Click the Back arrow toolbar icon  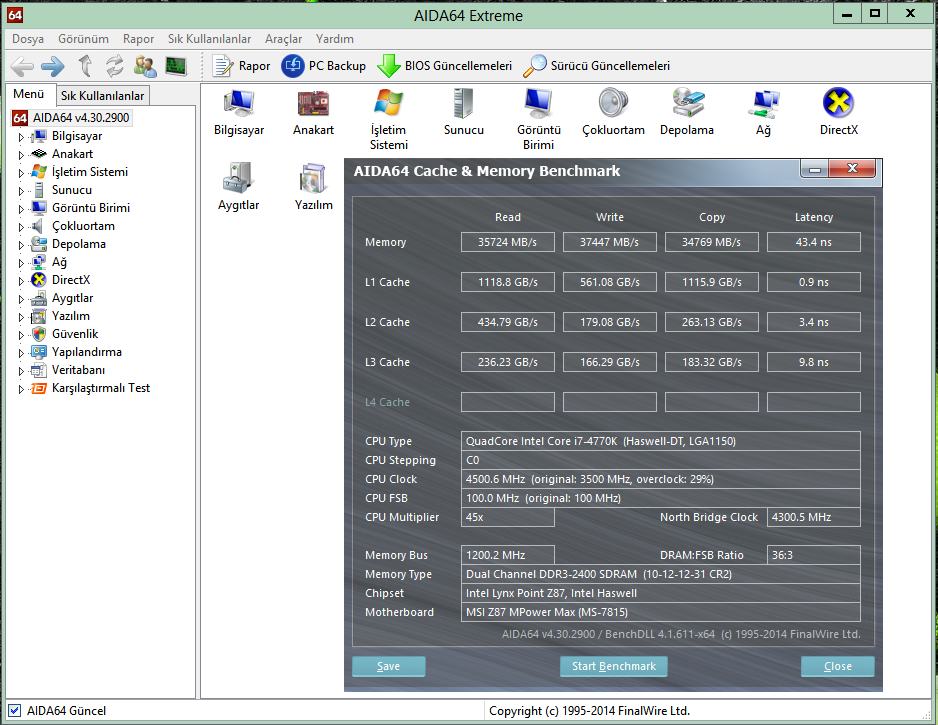tap(23, 66)
